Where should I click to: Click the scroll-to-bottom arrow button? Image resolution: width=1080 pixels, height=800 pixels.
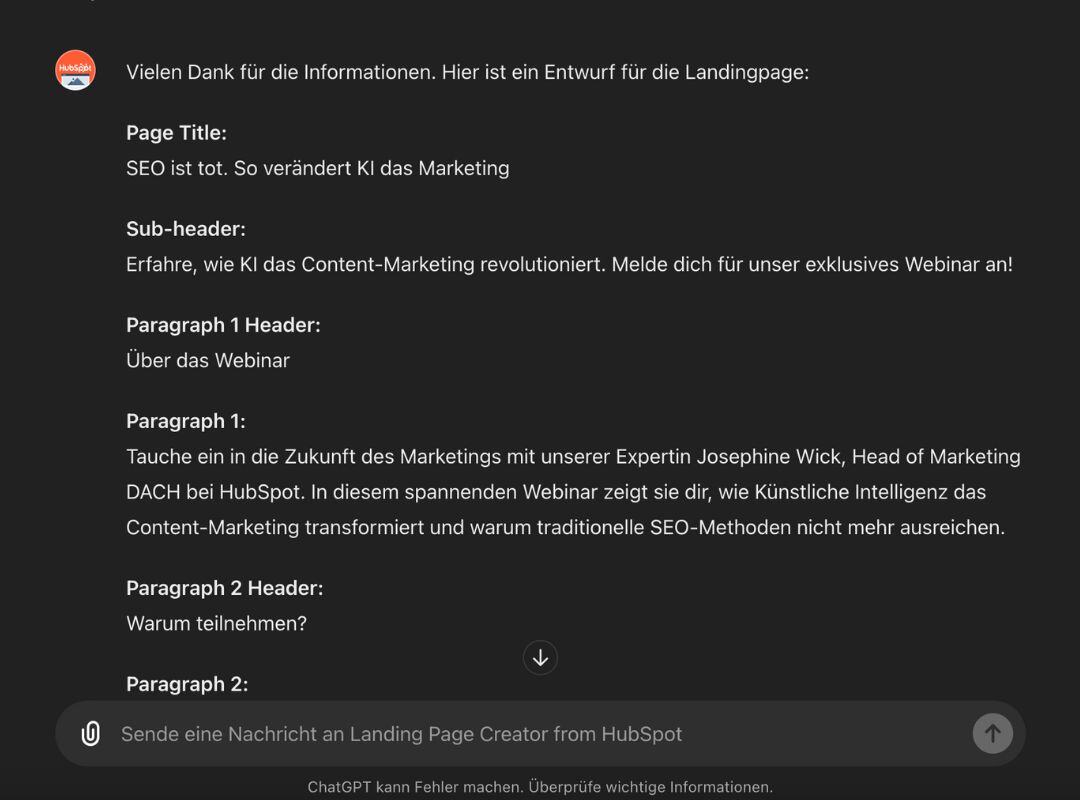(x=540, y=658)
